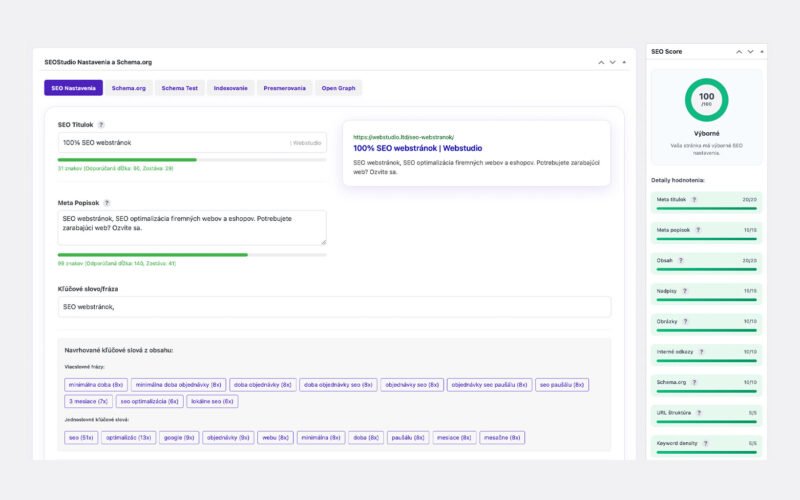Add keyword 'lokálne seo (6x)'
This screenshot has width=800, height=500.
coord(212,402)
